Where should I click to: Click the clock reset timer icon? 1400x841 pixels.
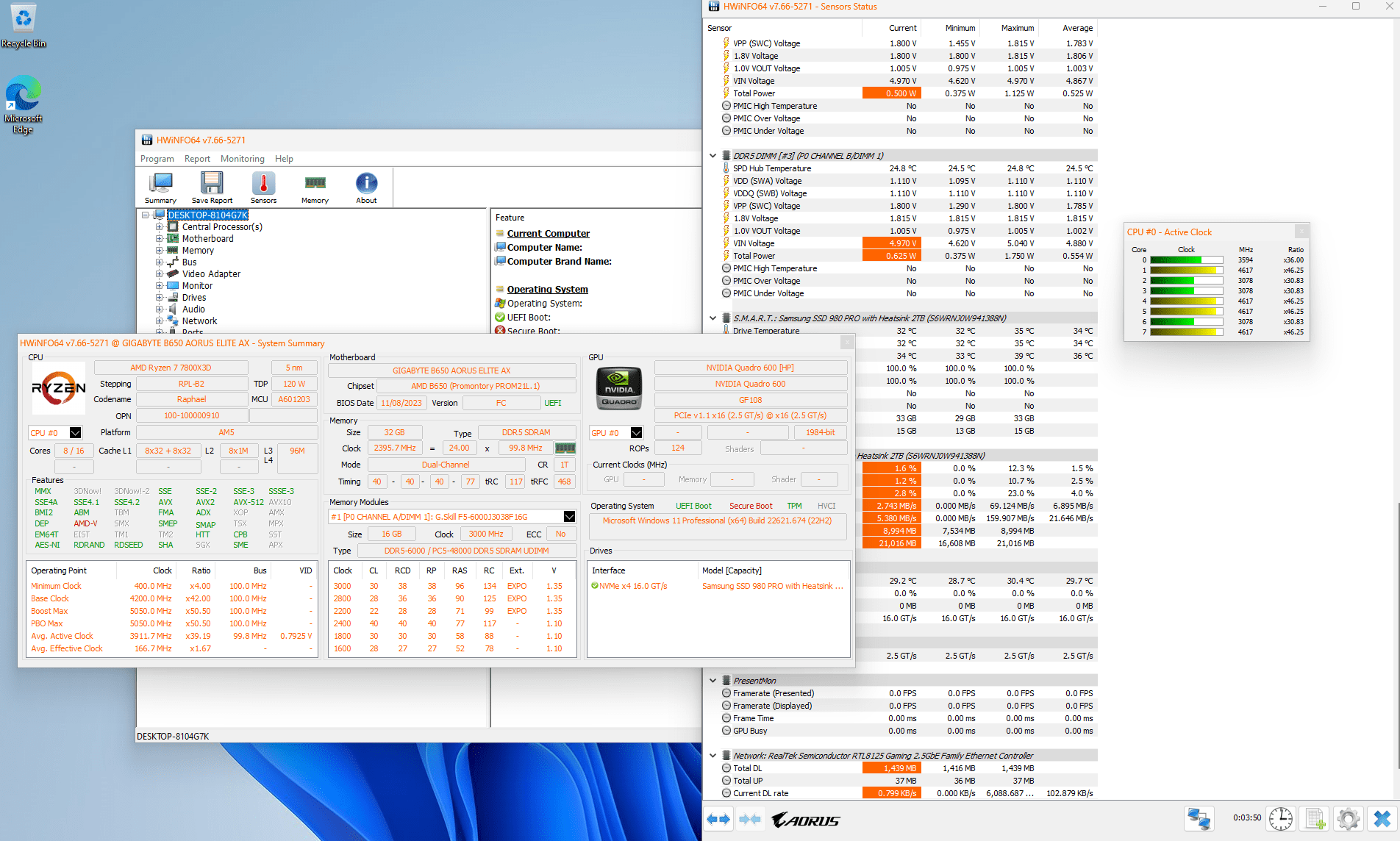[1281, 818]
